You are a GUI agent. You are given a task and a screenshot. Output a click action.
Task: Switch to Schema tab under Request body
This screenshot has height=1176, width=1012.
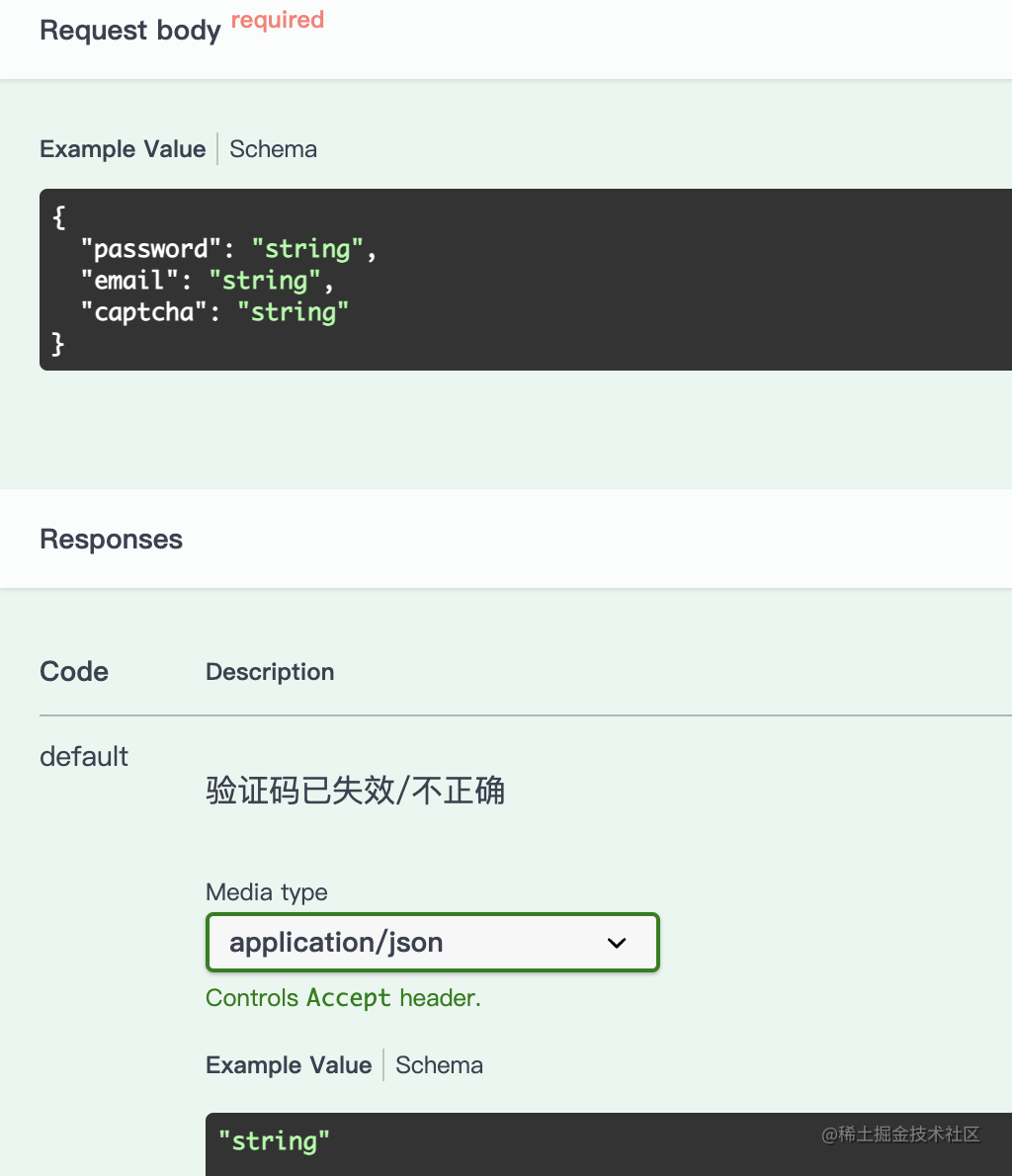tap(273, 149)
